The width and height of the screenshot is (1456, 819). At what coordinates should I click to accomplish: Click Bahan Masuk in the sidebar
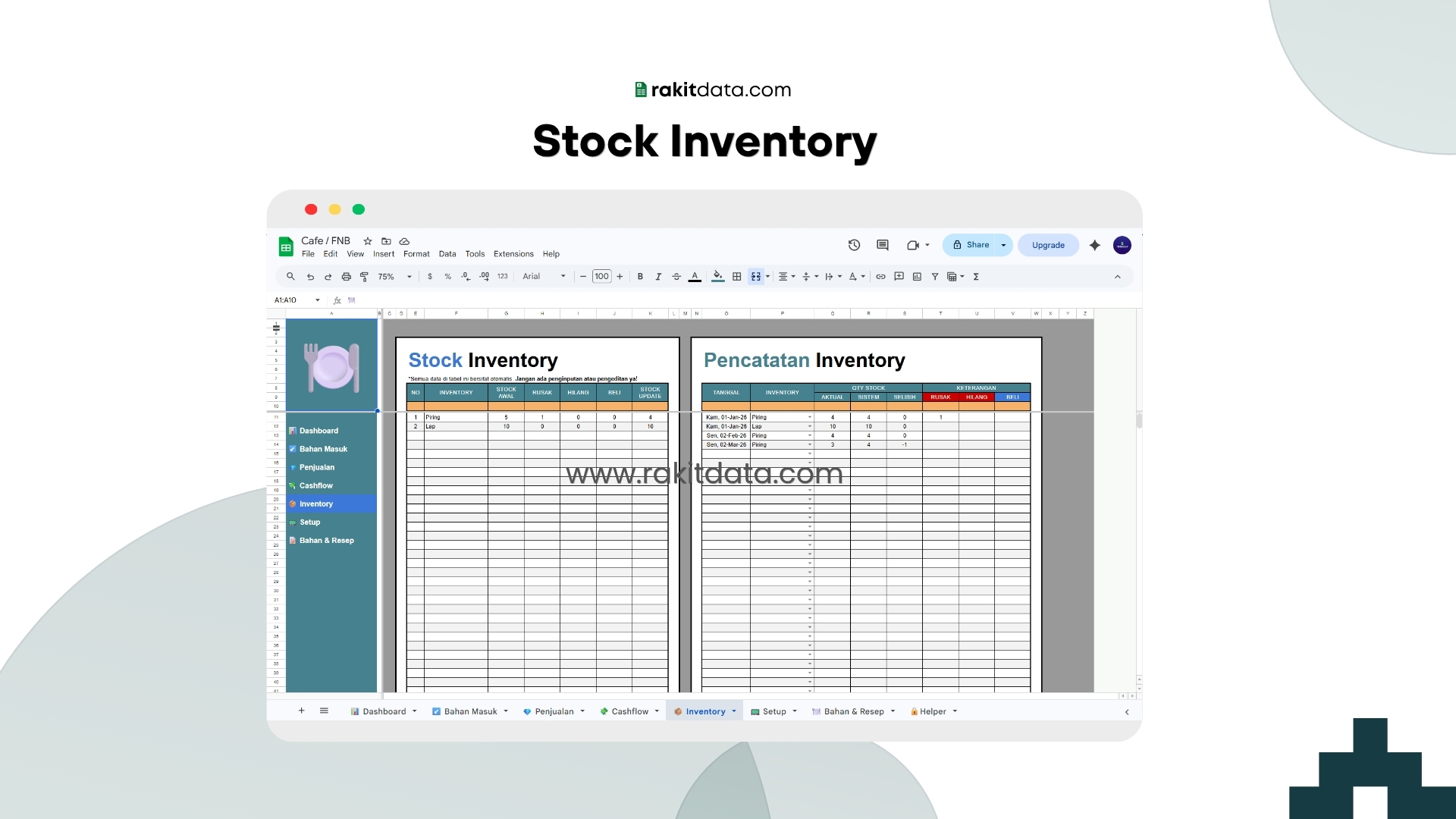323,449
